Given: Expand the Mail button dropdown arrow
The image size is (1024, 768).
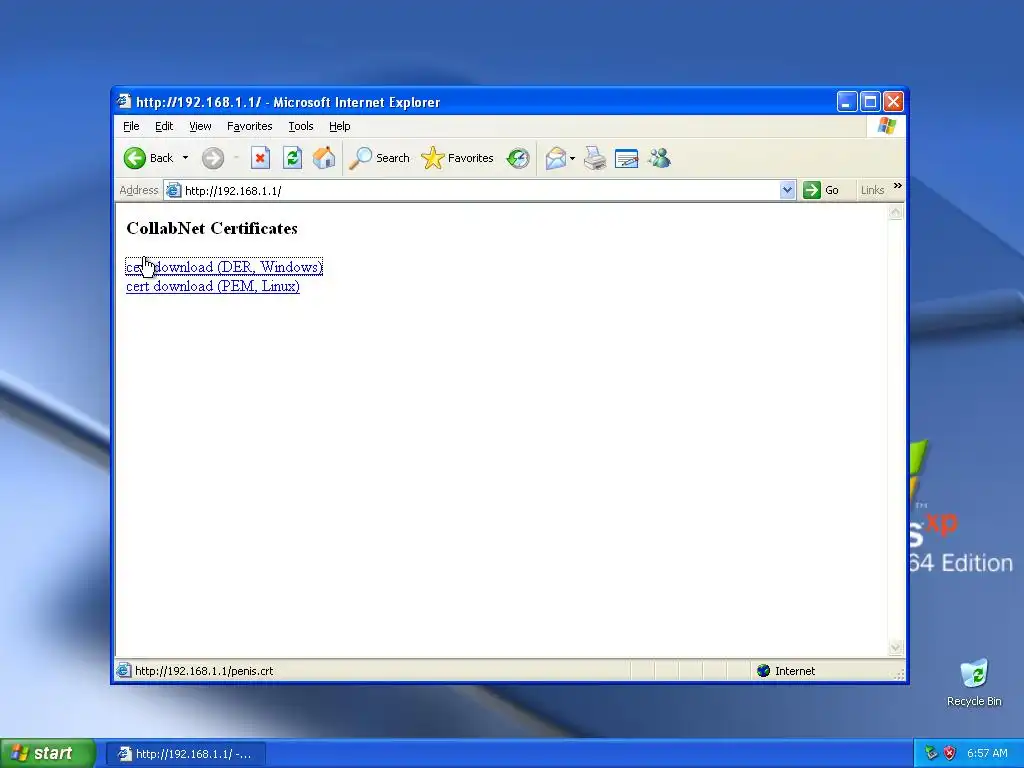Looking at the screenshot, I should (573, 158).
